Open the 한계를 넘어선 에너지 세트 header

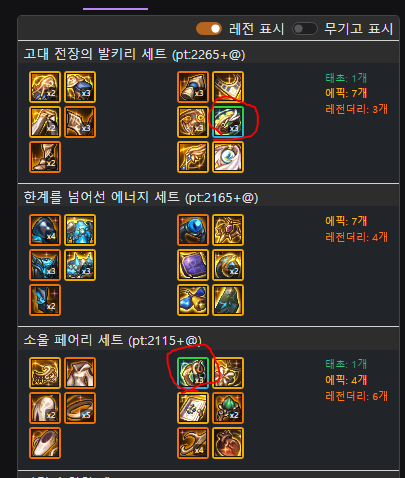tap(141, 197)
